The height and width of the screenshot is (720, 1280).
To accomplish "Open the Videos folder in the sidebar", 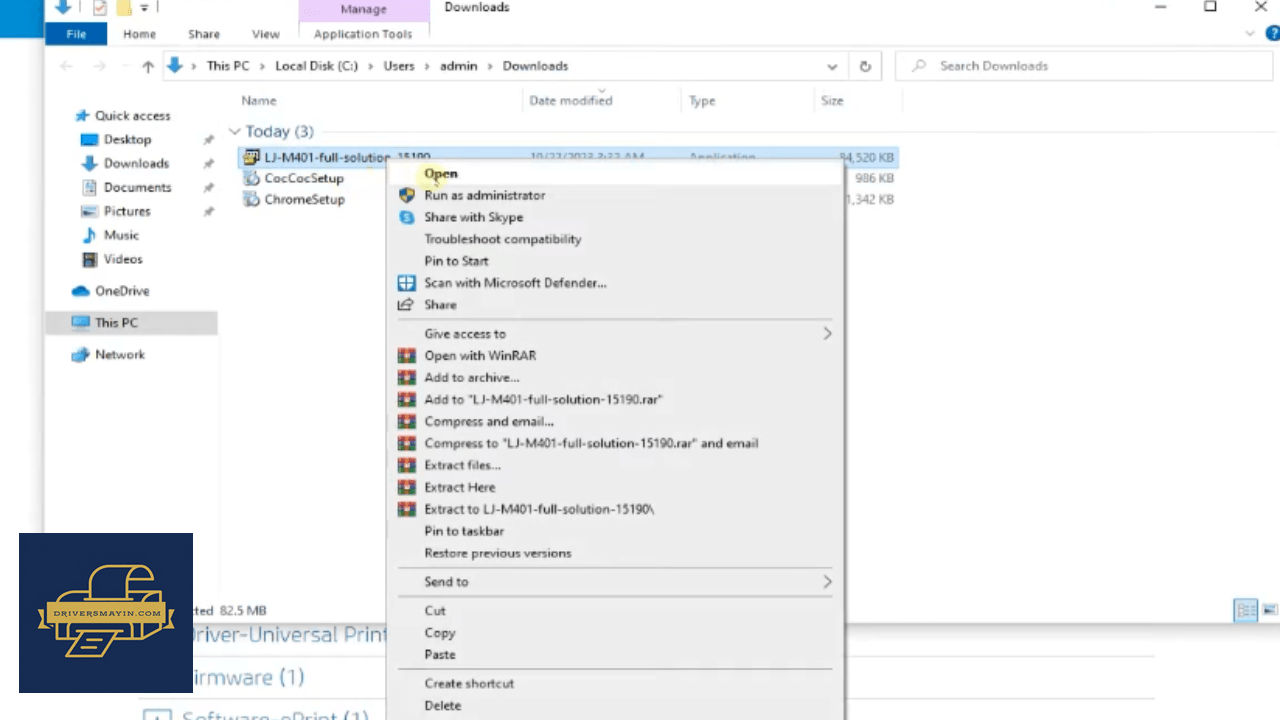I will (x=123, y=260).
